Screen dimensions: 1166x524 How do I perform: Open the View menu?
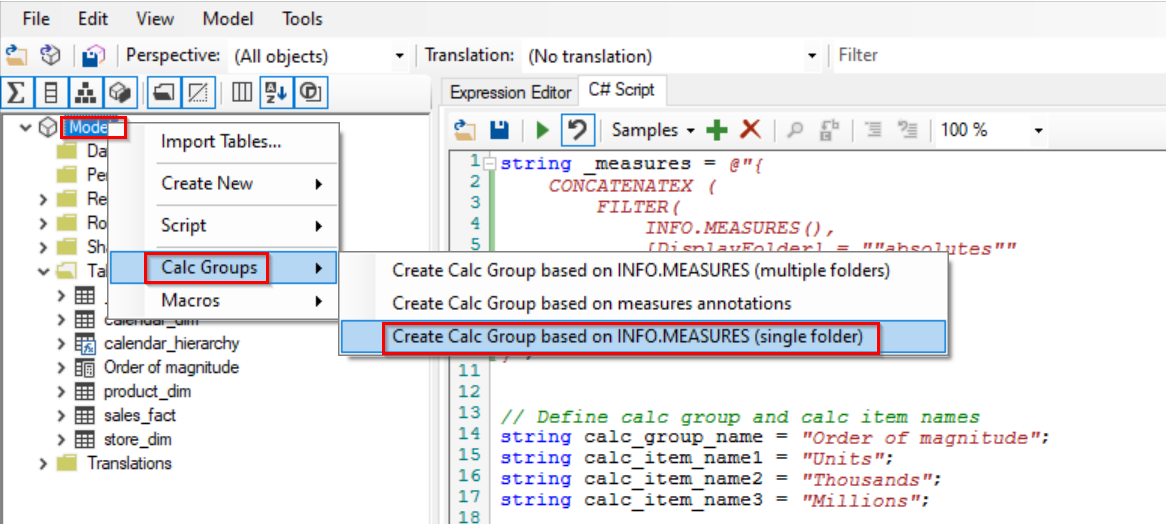point(157,19)
